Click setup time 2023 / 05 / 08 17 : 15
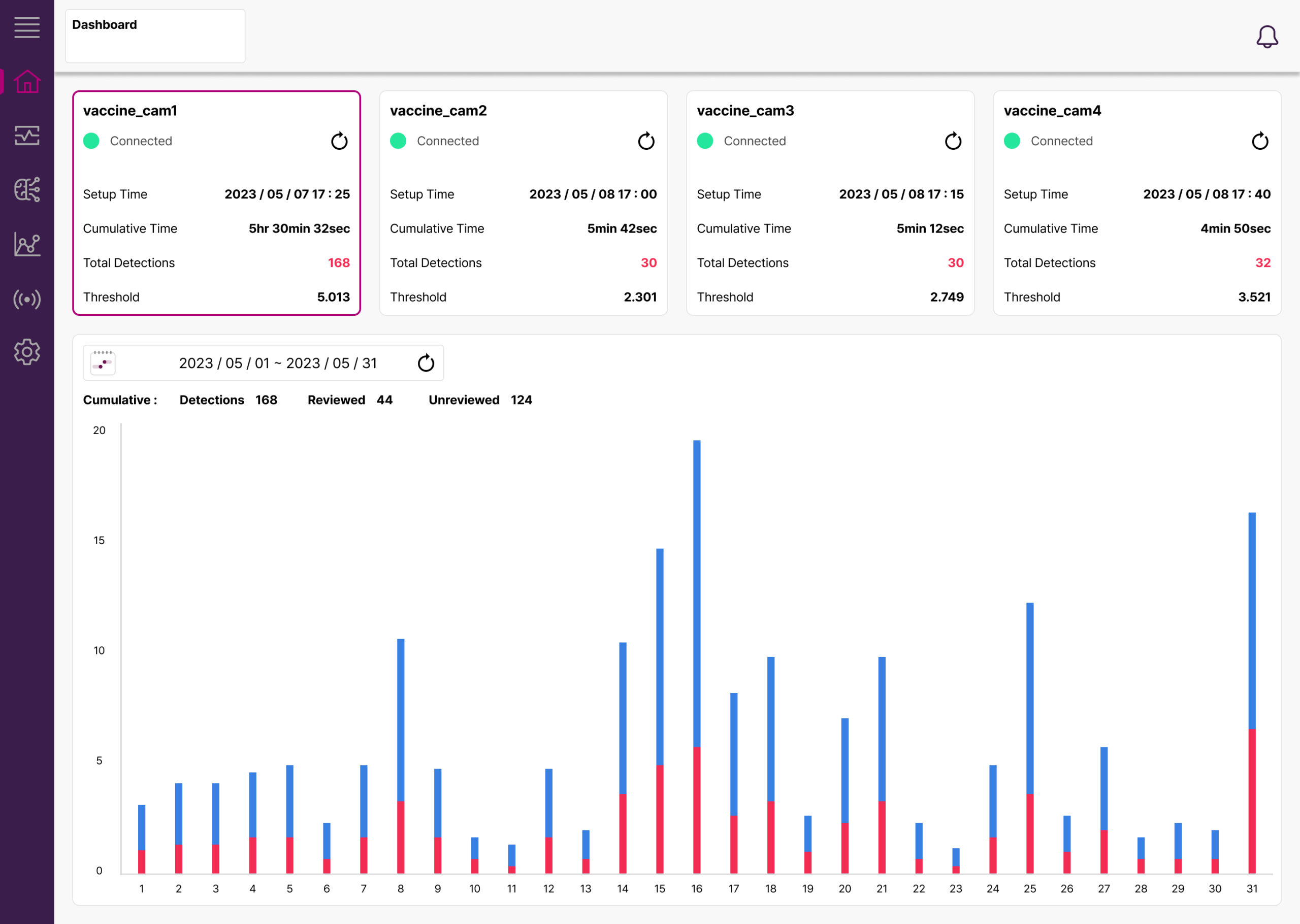Screen dimensions: 1300x924 (901, 194)
